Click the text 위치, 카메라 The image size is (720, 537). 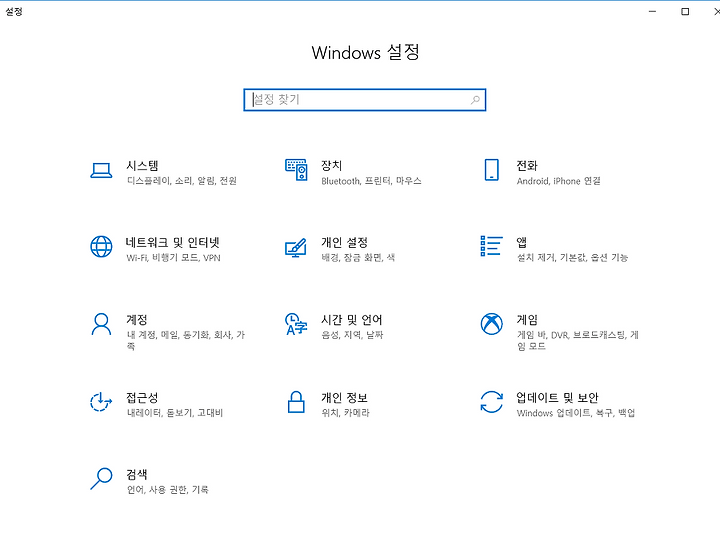pyautogui.click(x=345, y=413)
